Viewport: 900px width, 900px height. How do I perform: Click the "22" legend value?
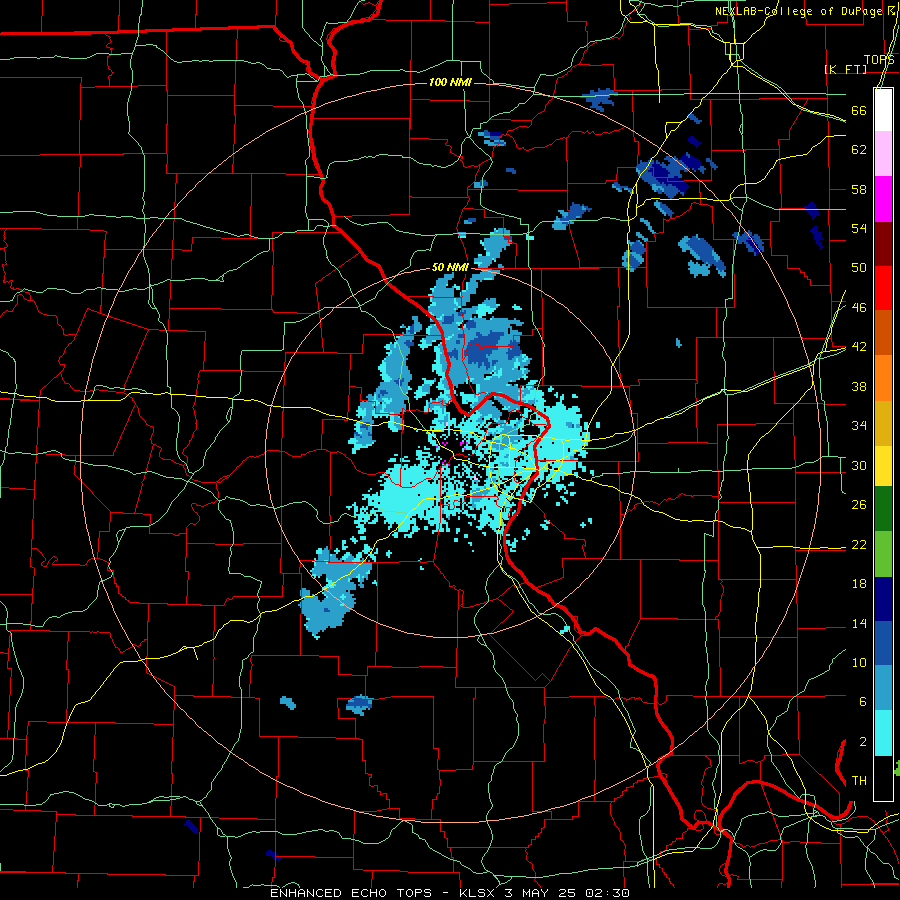coord(859,544)
